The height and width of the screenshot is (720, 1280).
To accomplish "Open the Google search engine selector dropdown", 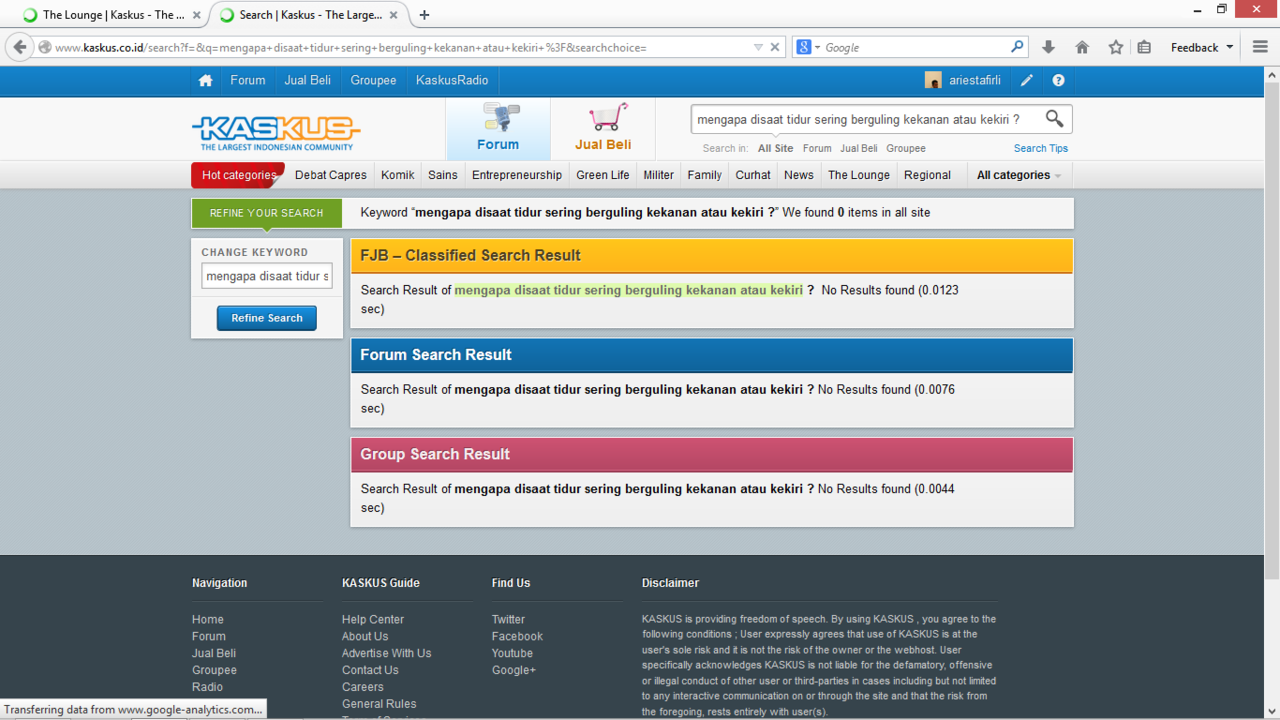I will (807, 47).
